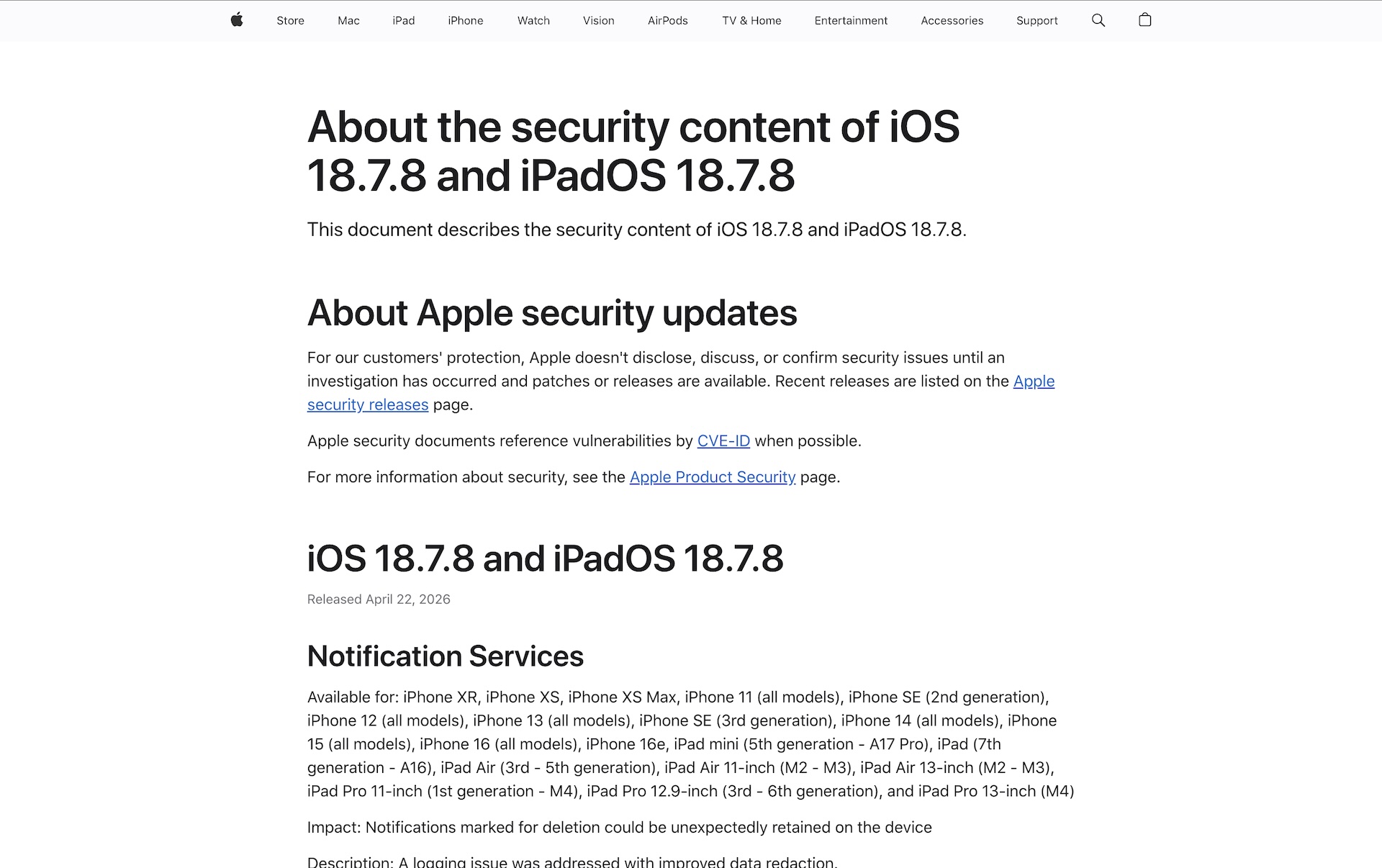The height and width of the screenshot is (868, 1382).
Task: Open the Accessories menu item
Action: (x=952, y=21)
